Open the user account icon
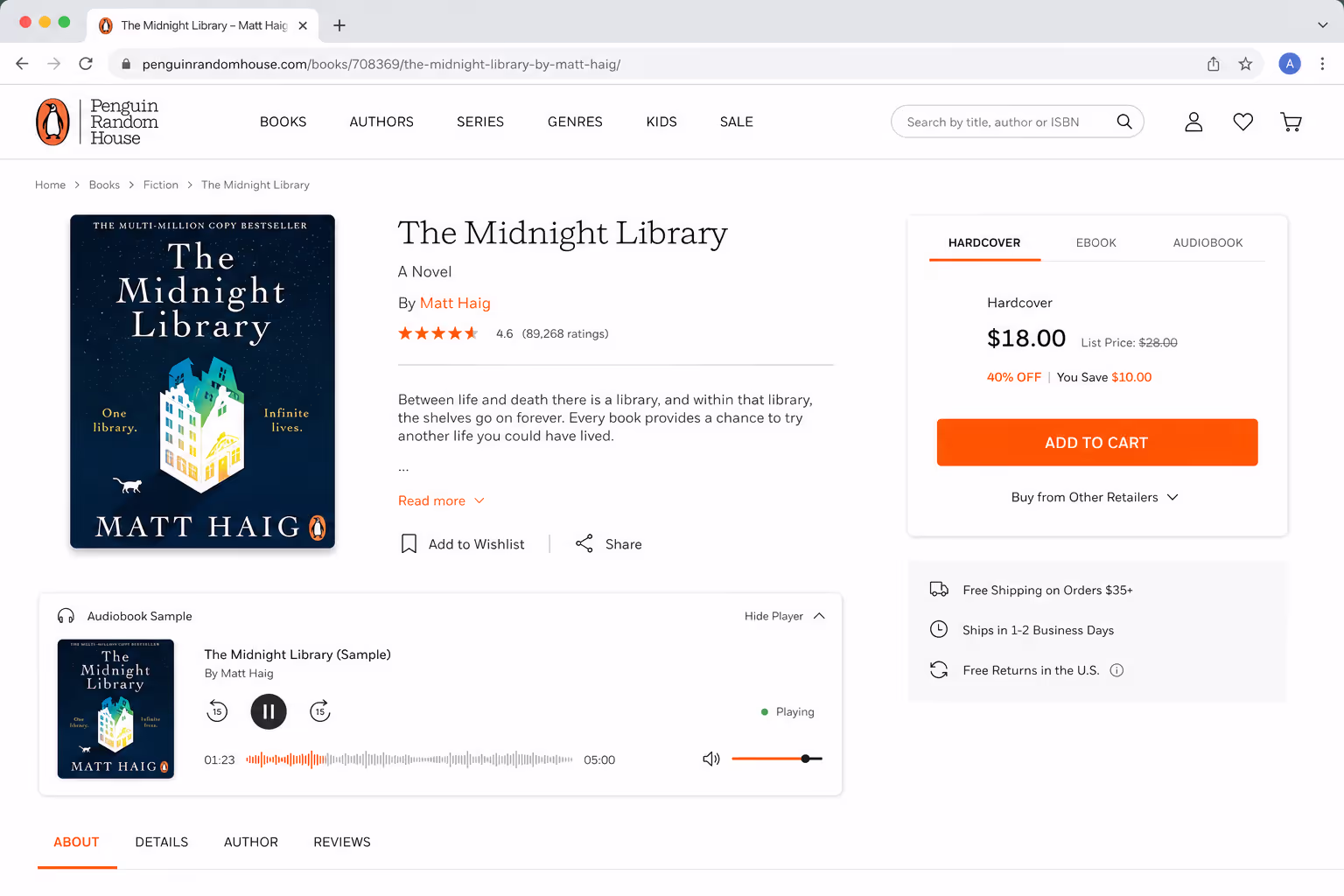Screen dimensions: 1344x896 click(1193, 122)
